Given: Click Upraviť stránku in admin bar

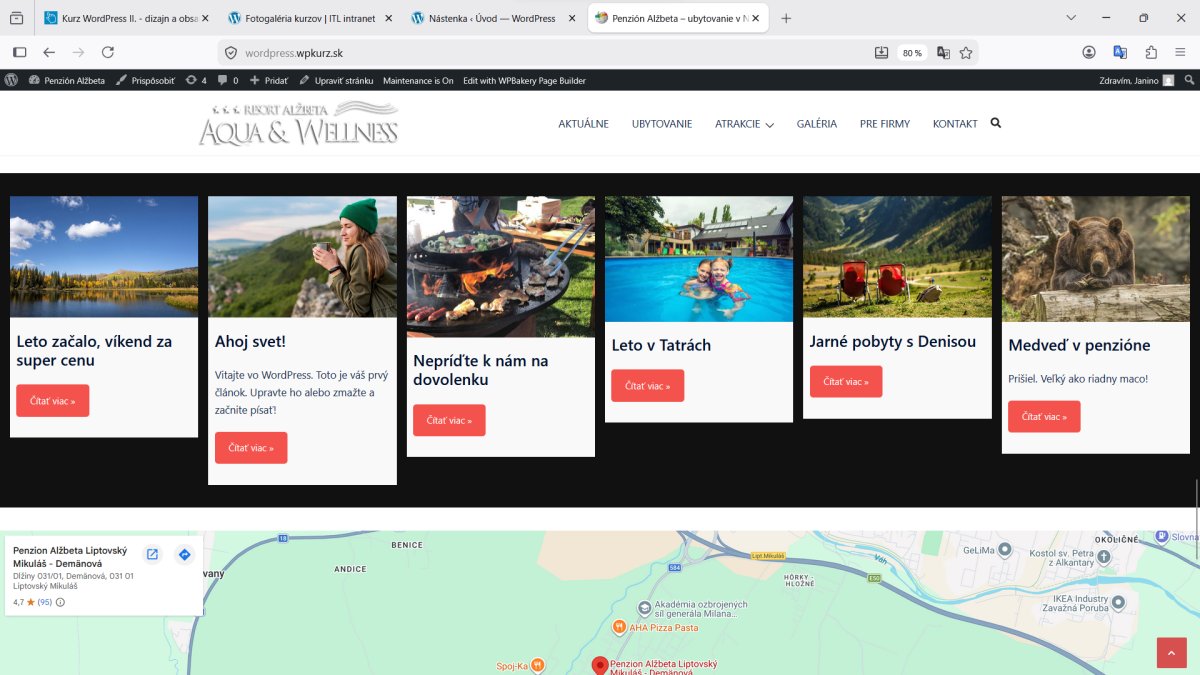Looking at the screenshot, I should 336,80.
